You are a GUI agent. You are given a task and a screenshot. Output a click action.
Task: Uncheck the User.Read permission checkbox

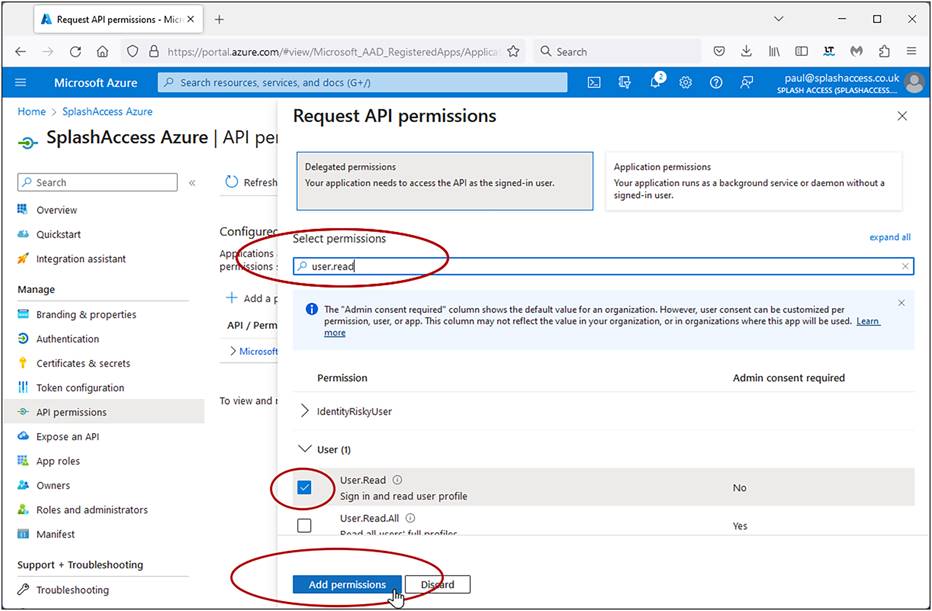click(x=304, y=487)
